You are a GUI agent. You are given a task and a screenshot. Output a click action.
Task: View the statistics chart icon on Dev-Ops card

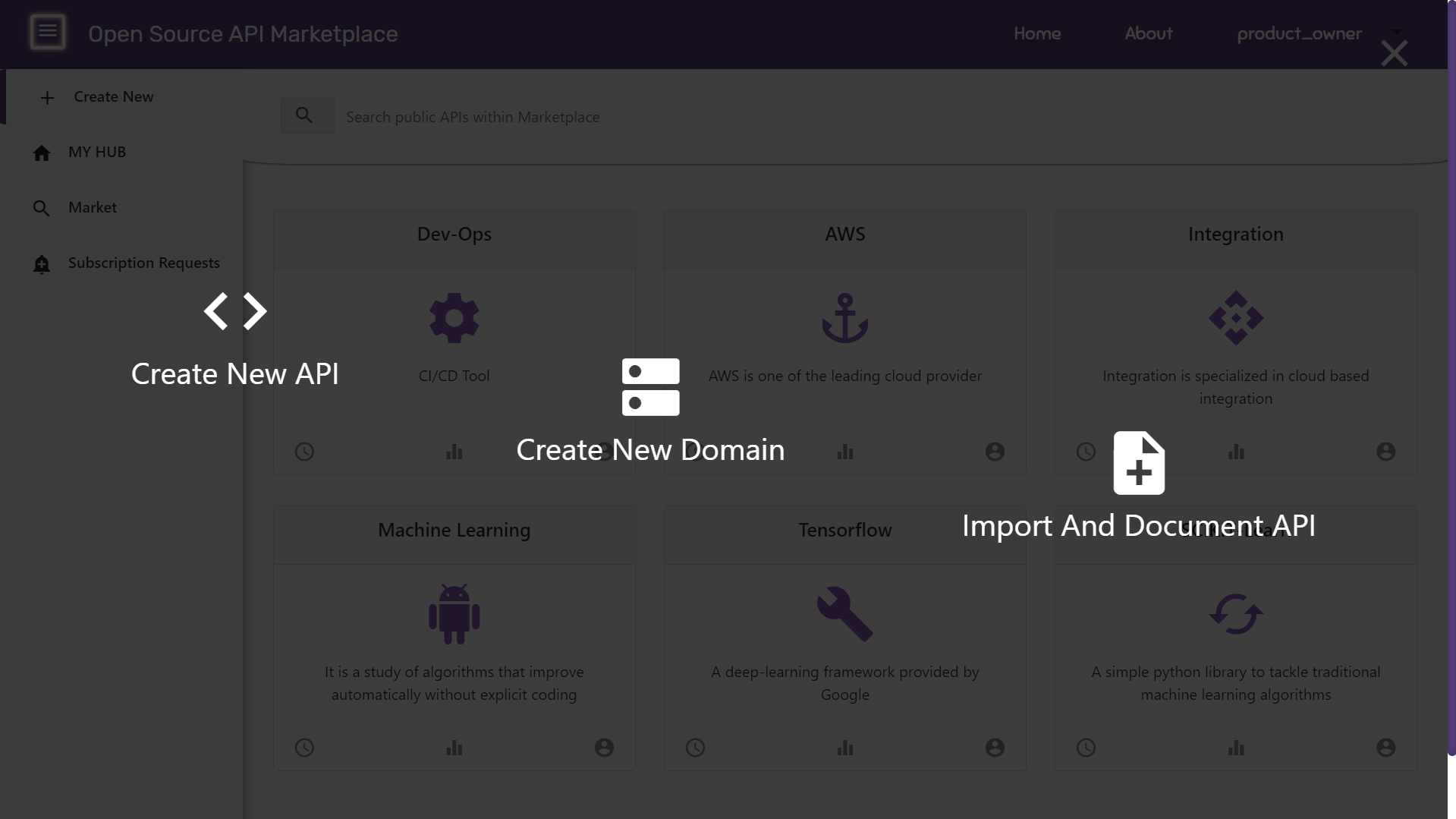tap(454, 452)
